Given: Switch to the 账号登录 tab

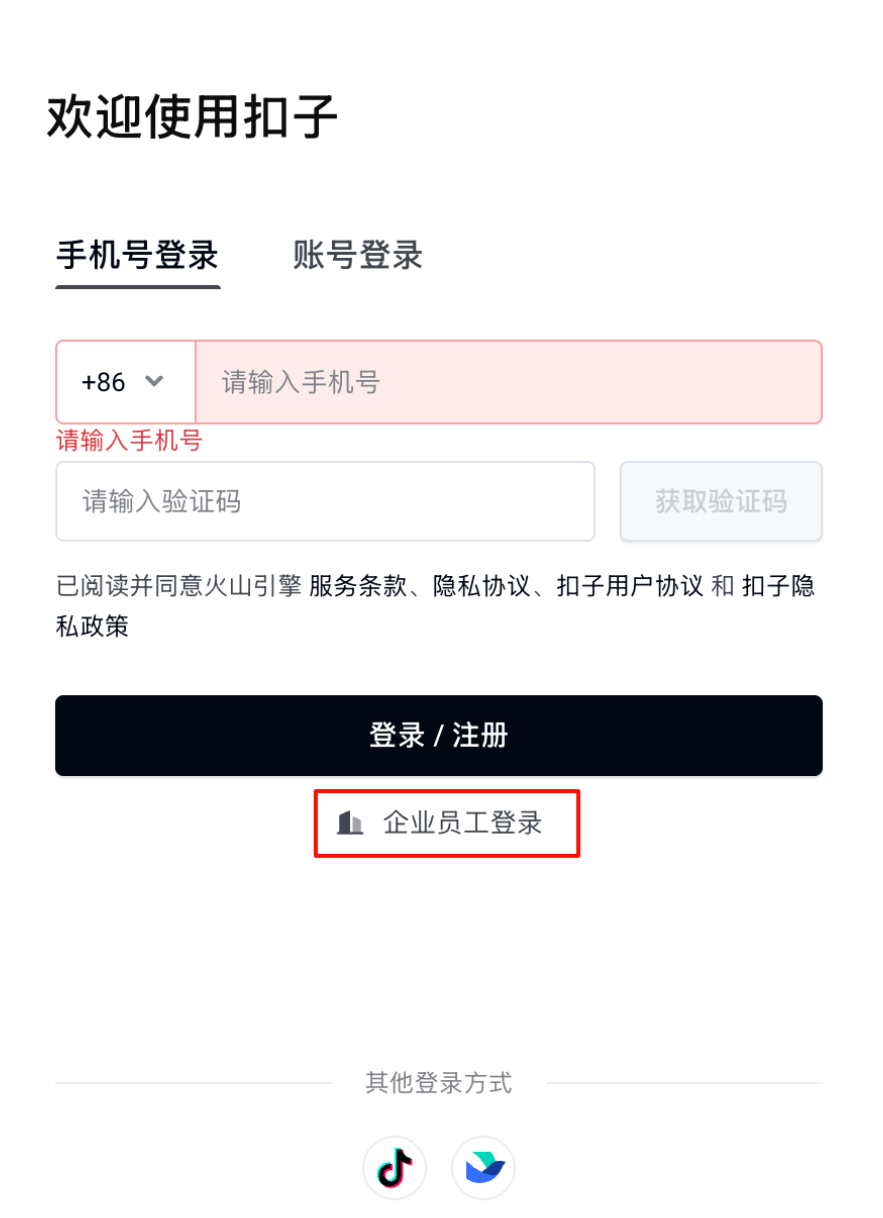Looking at the screenshot, I should [x=358, y=255].
